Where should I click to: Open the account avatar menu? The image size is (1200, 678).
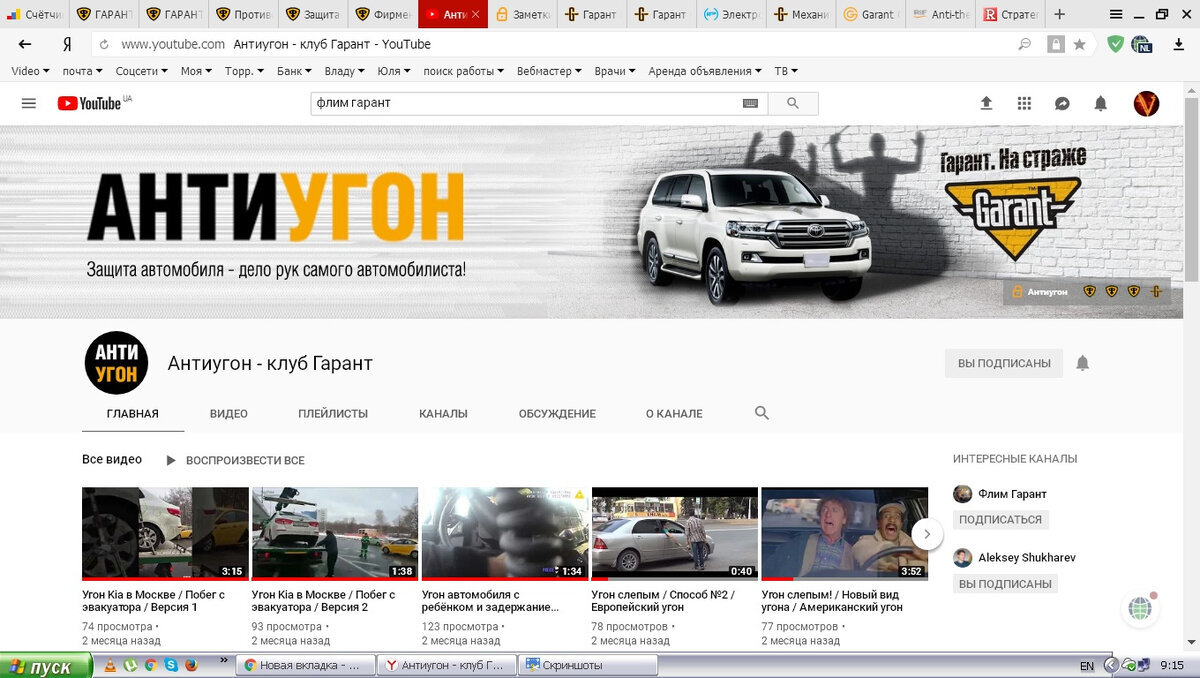[1146, 103]
